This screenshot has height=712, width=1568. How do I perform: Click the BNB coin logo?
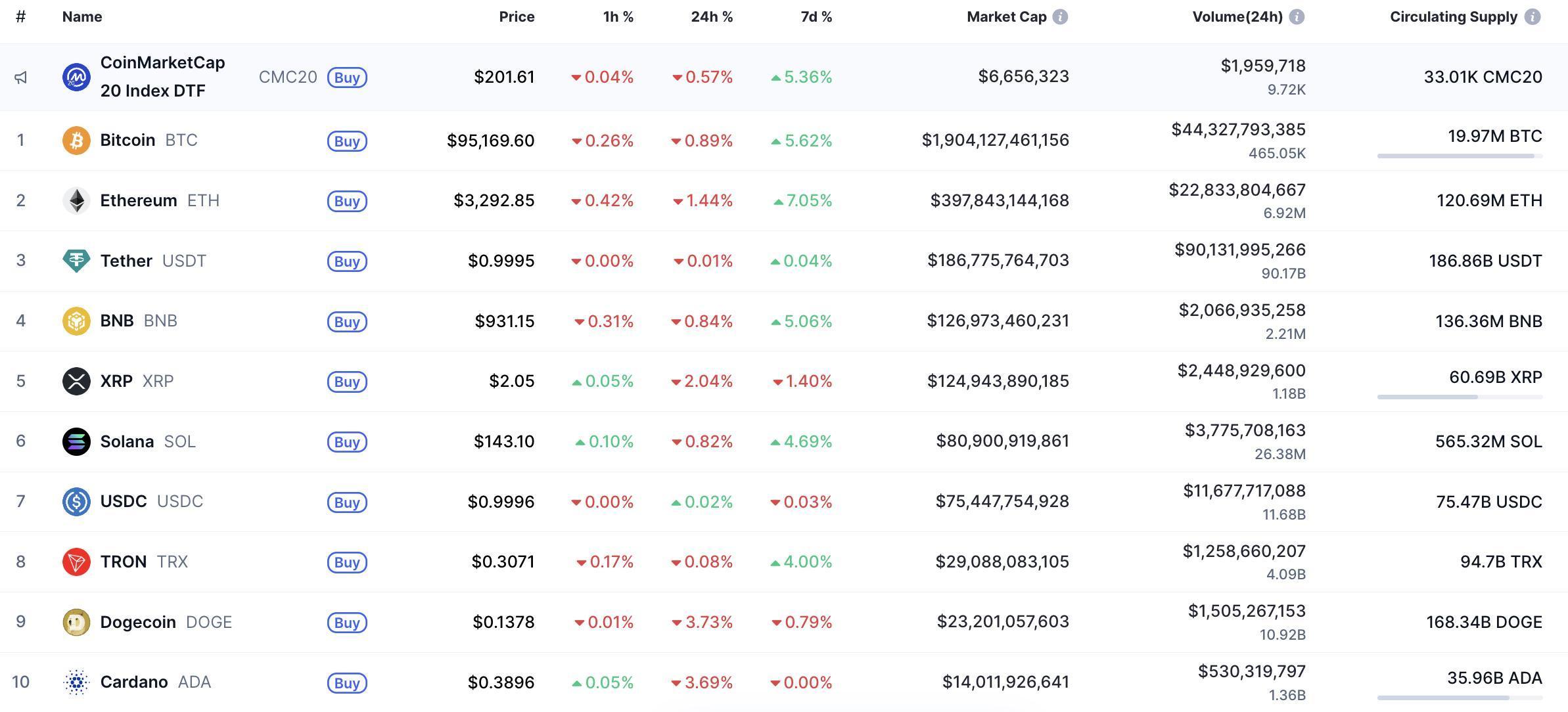click(x=76, y=321)
